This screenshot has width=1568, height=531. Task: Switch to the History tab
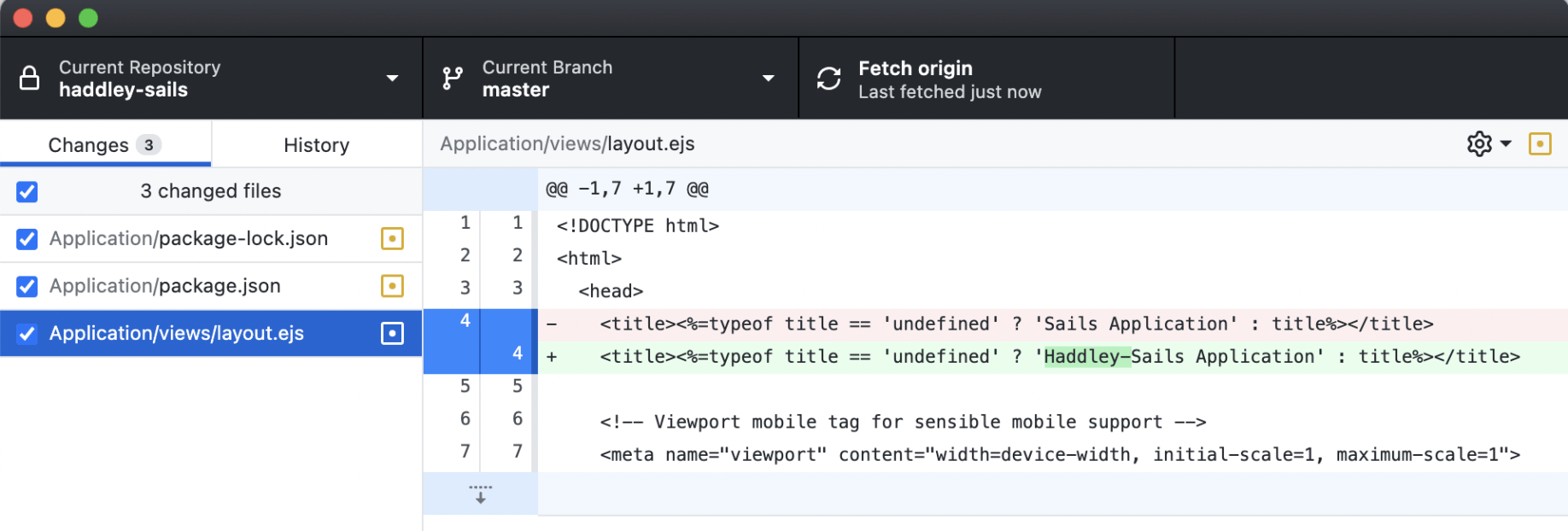[x=316, y=145]
